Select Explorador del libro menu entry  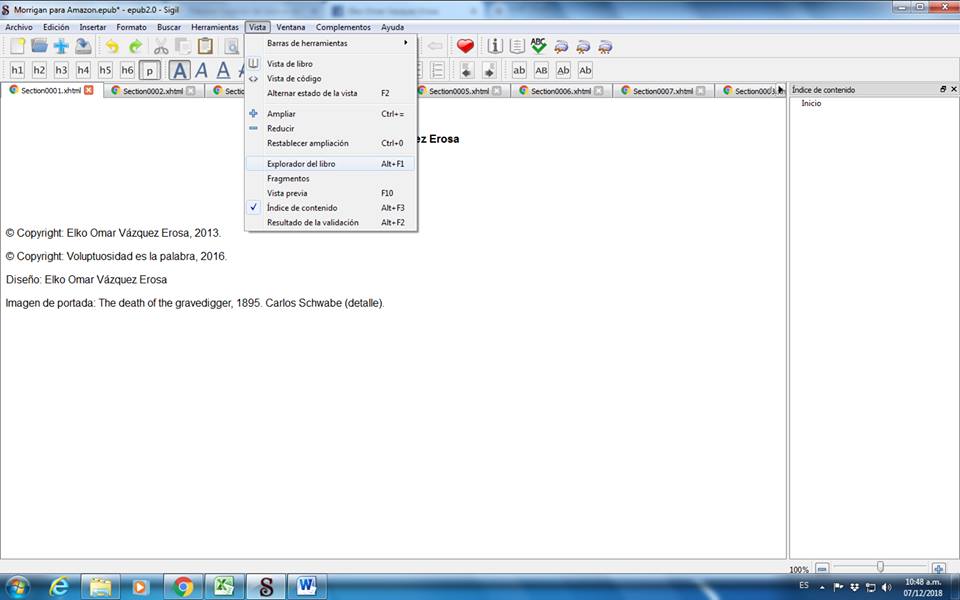(301, 163)
